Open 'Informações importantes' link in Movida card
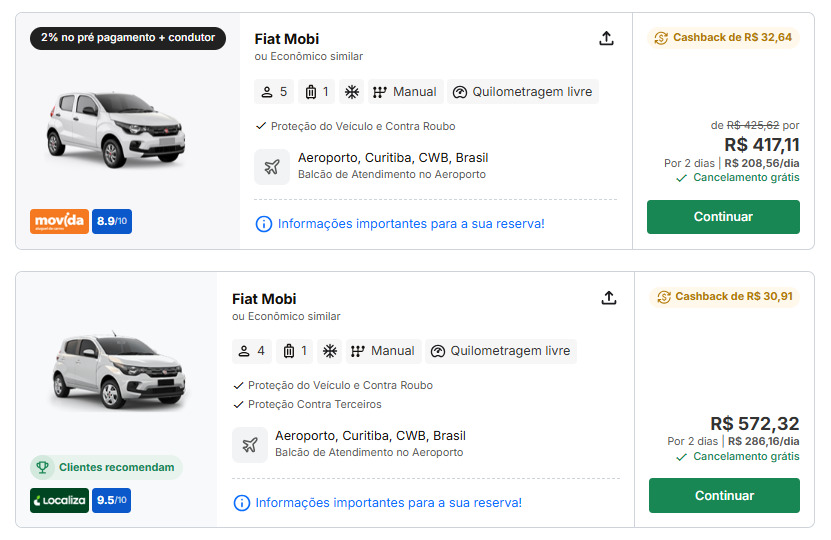831x540 pixels. point(411,224)
